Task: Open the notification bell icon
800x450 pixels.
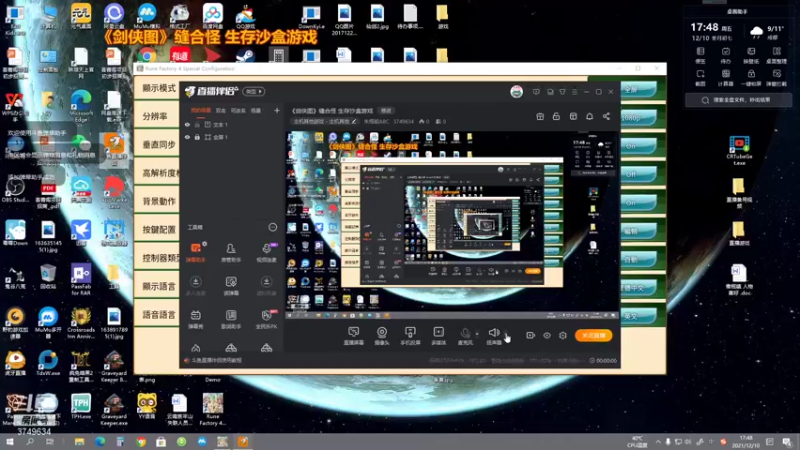Action: (589, 116)
